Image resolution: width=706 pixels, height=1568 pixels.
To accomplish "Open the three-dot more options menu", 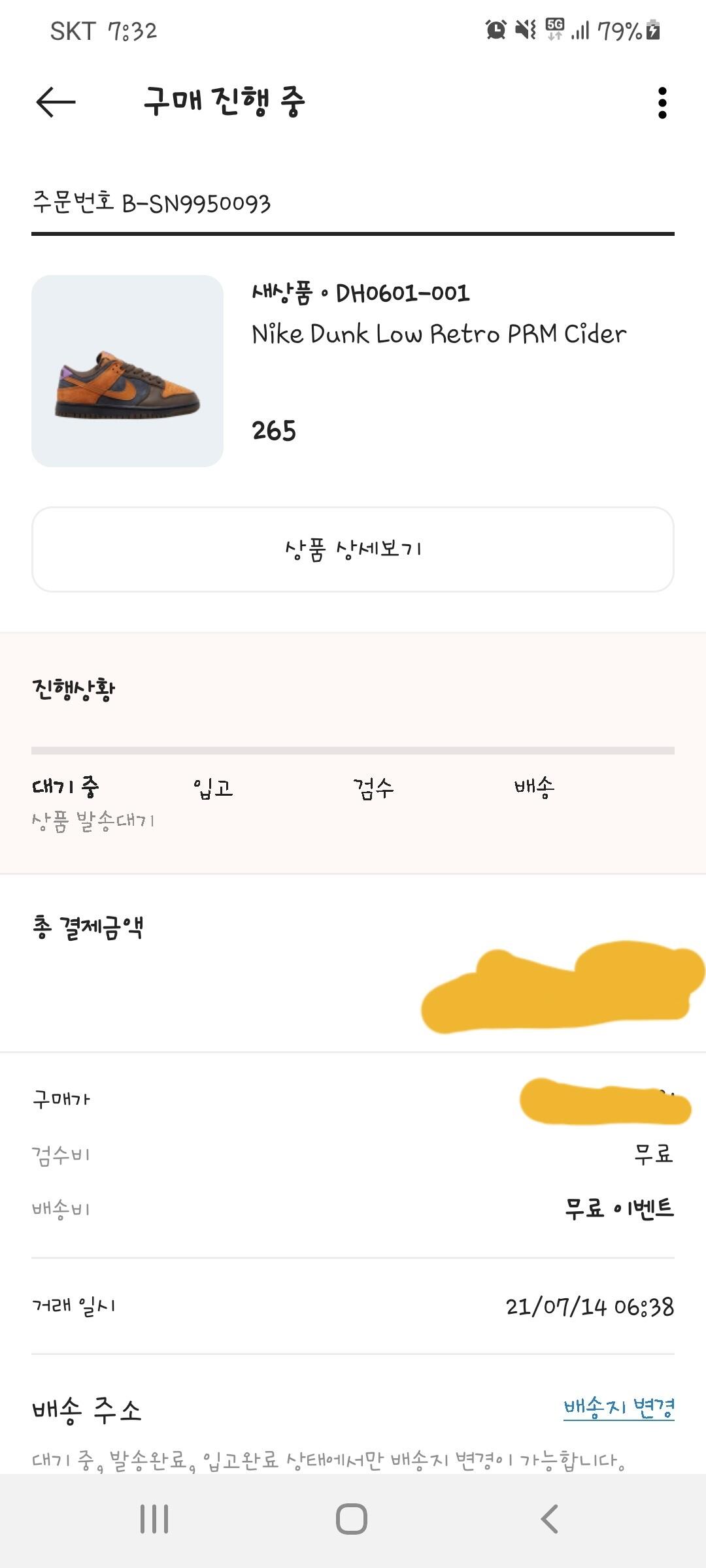I will tap(662, 103).
